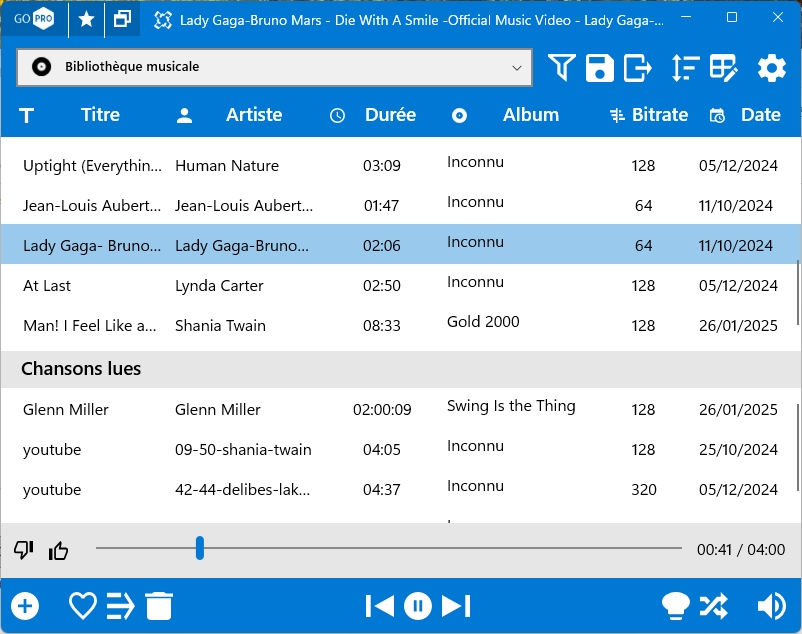802x634 pixels.
Task: Click the light bulb suggestions icon
Action: click(x=675, y=606)
